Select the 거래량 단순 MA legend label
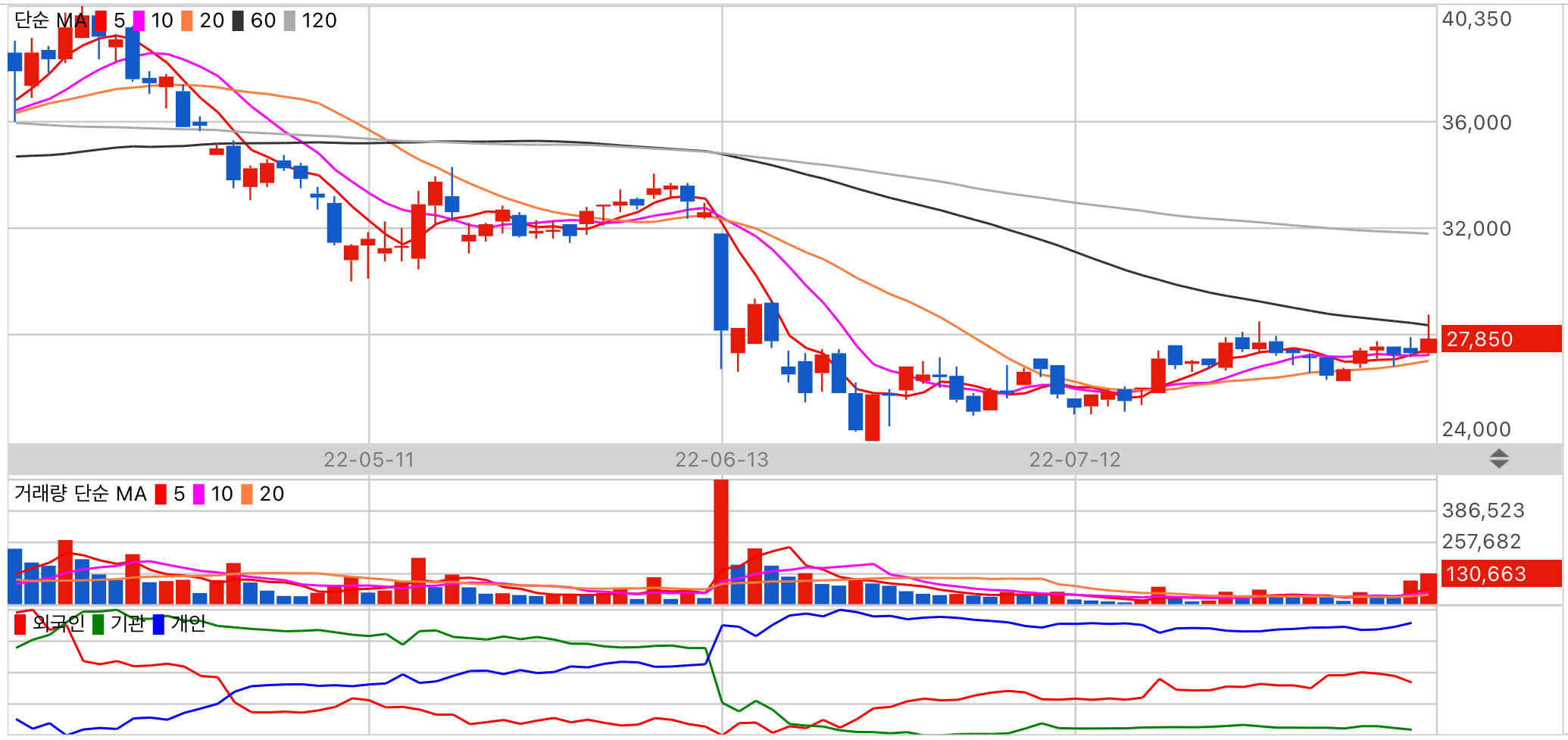Screen dimensions: 1568x740 [80, 494]
